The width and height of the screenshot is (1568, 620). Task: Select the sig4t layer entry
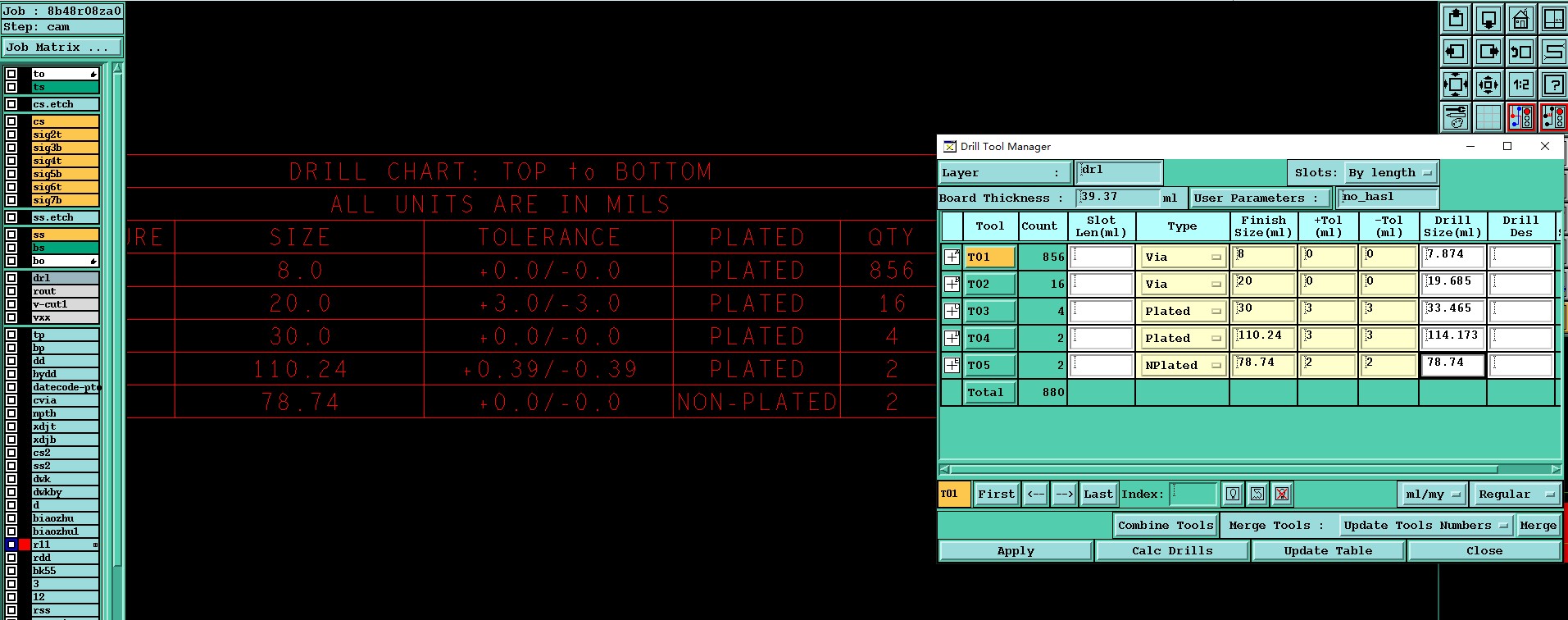[65, 161]
